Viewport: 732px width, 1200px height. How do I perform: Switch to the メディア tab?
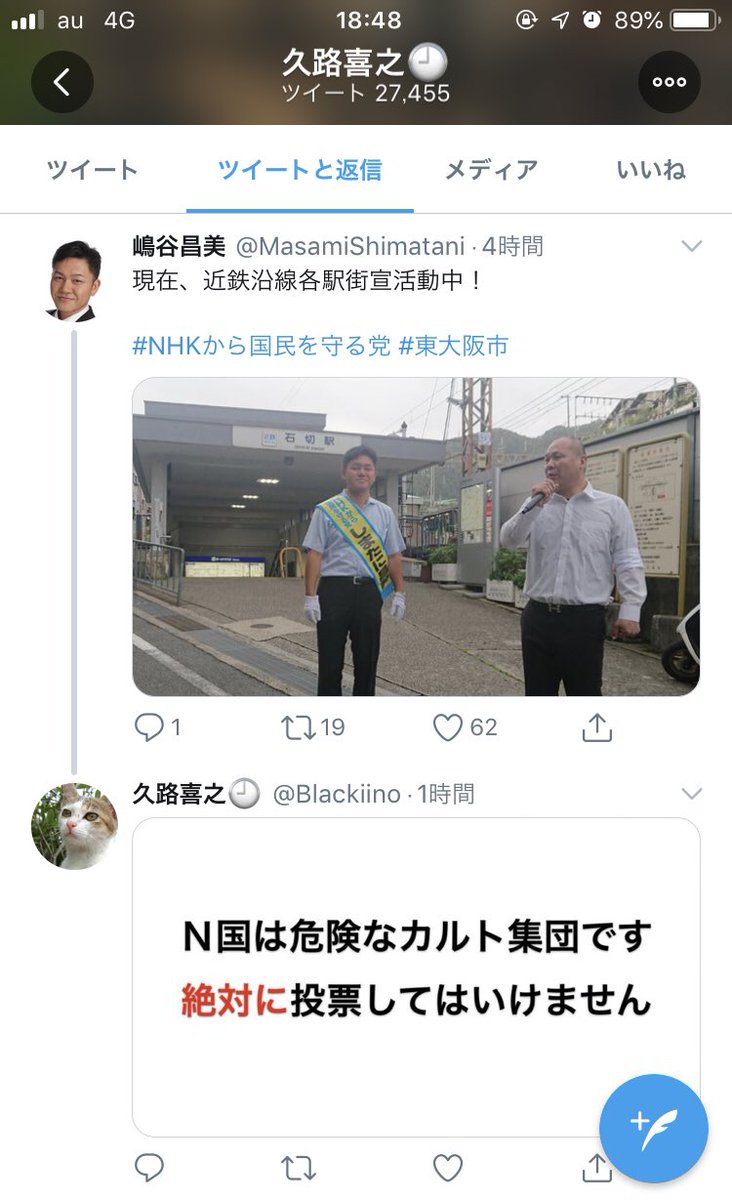(x=490, y=170)
